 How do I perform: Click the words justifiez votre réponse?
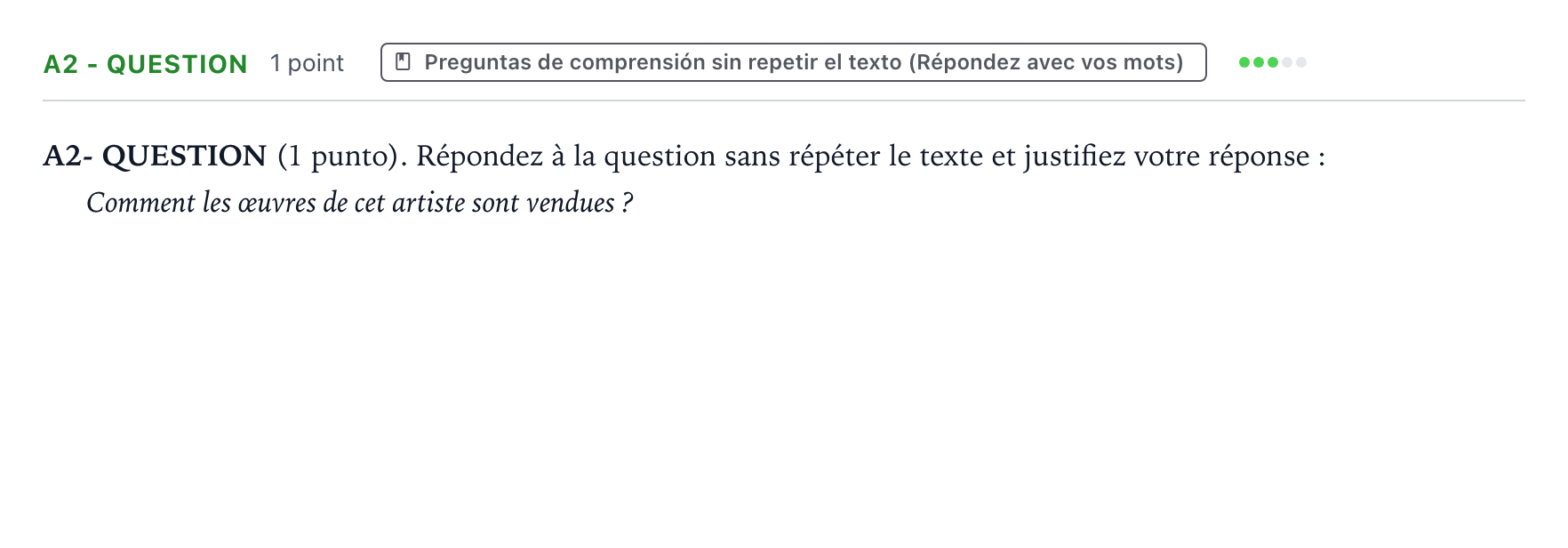pyautogui.click(x=1167, y=157)
